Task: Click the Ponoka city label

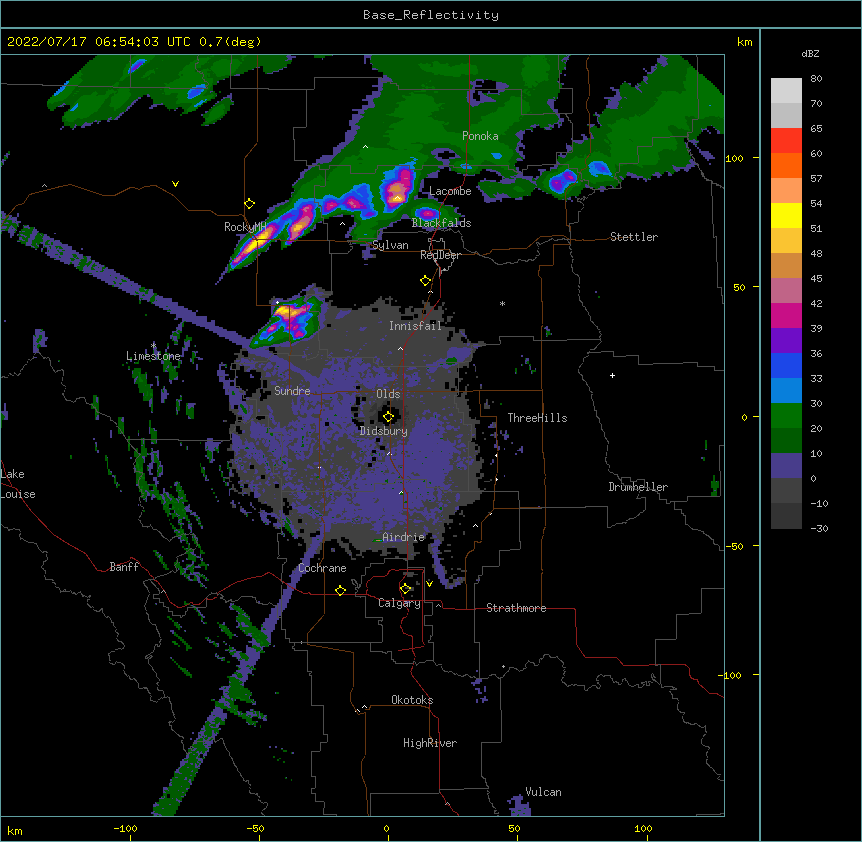Action: 480,136
